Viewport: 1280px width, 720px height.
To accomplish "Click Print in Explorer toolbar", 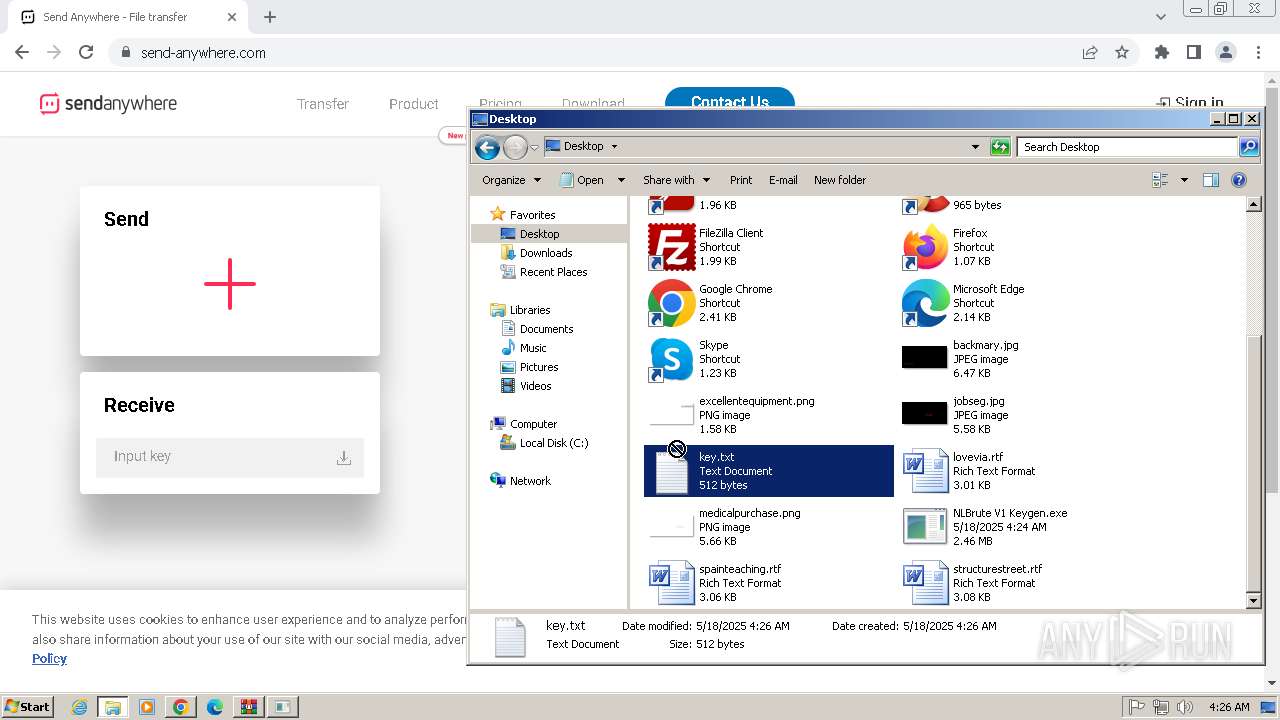I will pos(741,180).
